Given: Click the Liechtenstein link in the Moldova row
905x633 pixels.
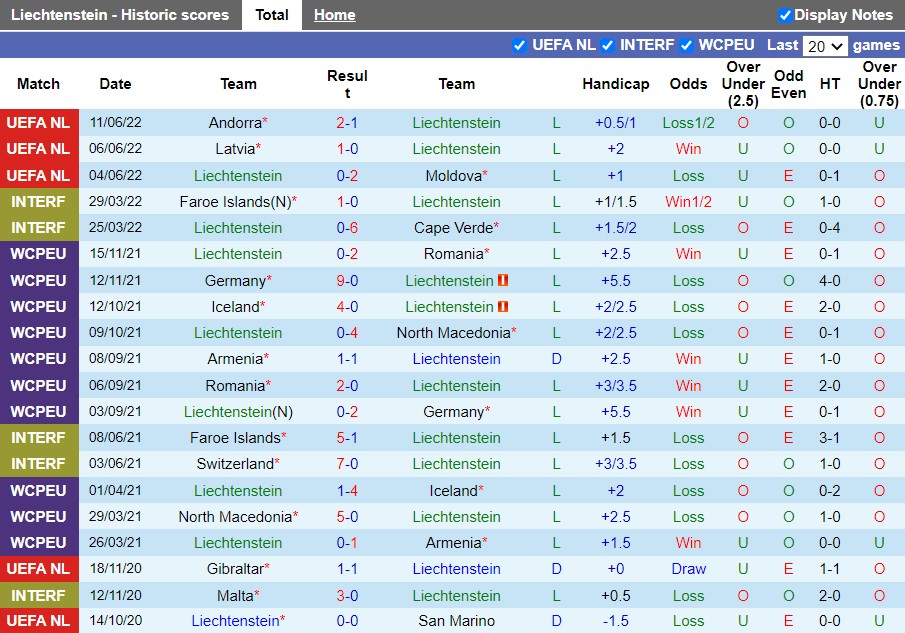Looking at the screenshot, I should [x=238, y=175].
